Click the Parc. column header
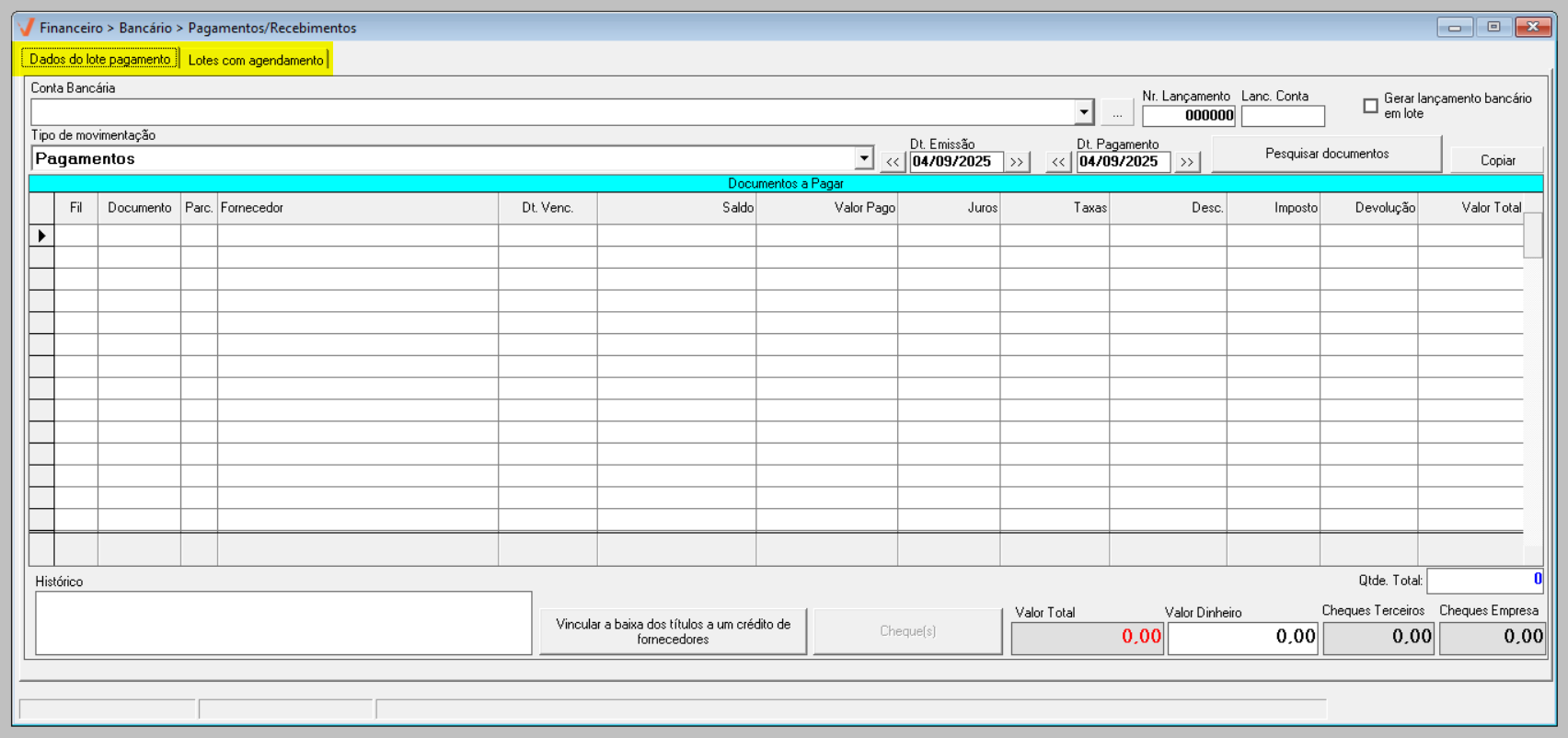Screen dimensions: 1568x738 point(199,208)
